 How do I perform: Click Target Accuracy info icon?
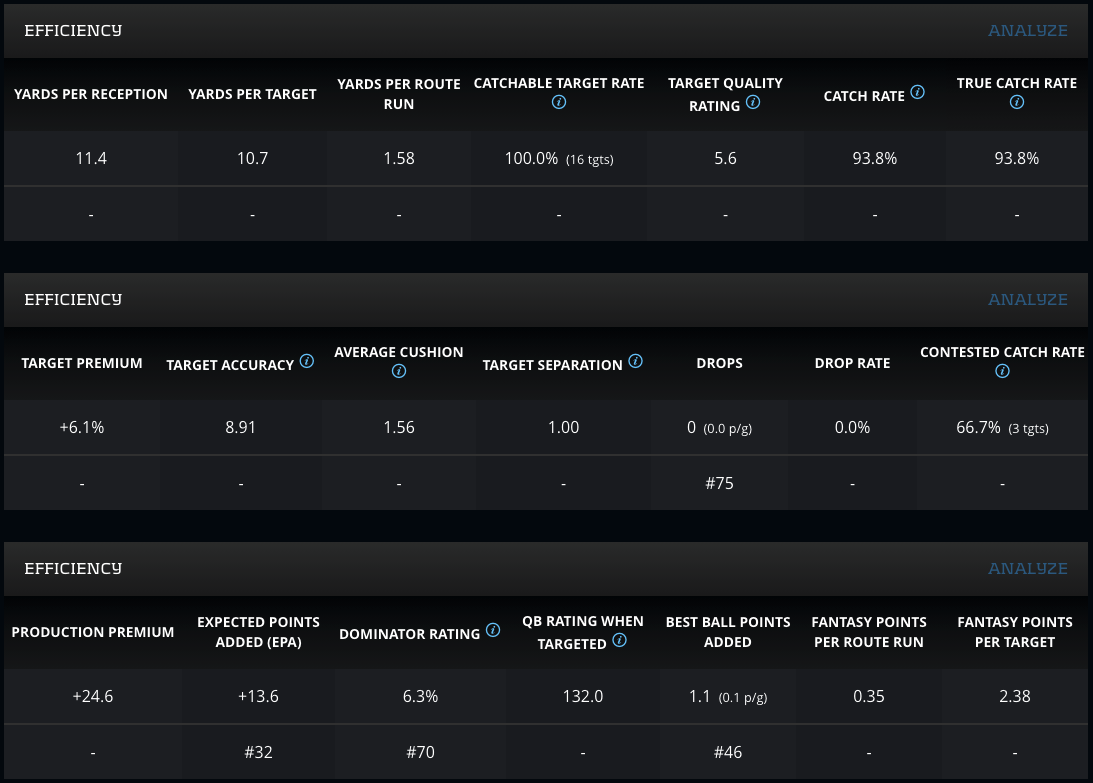pos(307,362)
